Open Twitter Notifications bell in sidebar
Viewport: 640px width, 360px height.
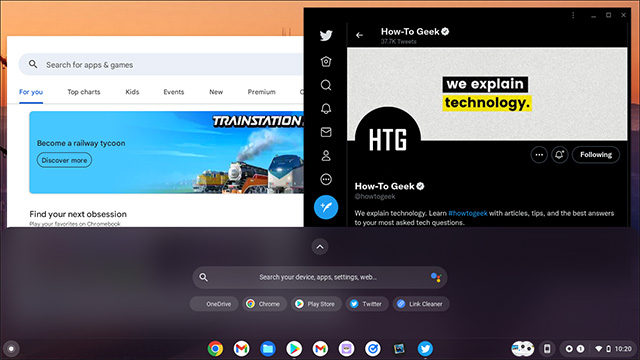[x=326, y=108]
